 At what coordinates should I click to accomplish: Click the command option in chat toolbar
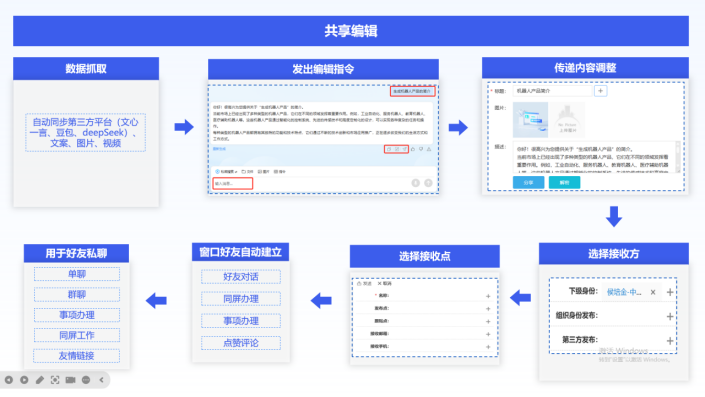[x=280, y=172]
